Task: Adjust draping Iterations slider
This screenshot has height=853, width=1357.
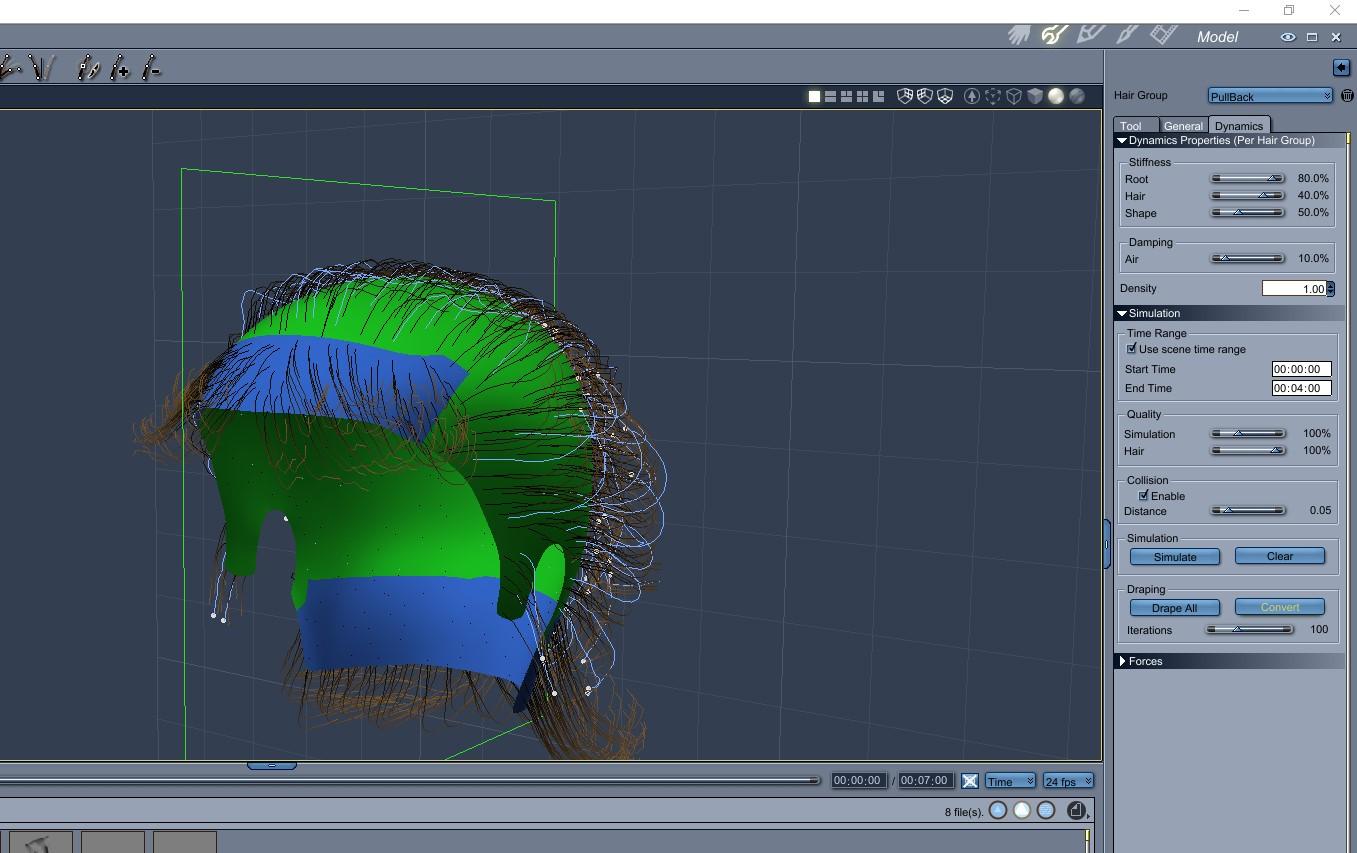Action: (x=1249, y=629)
